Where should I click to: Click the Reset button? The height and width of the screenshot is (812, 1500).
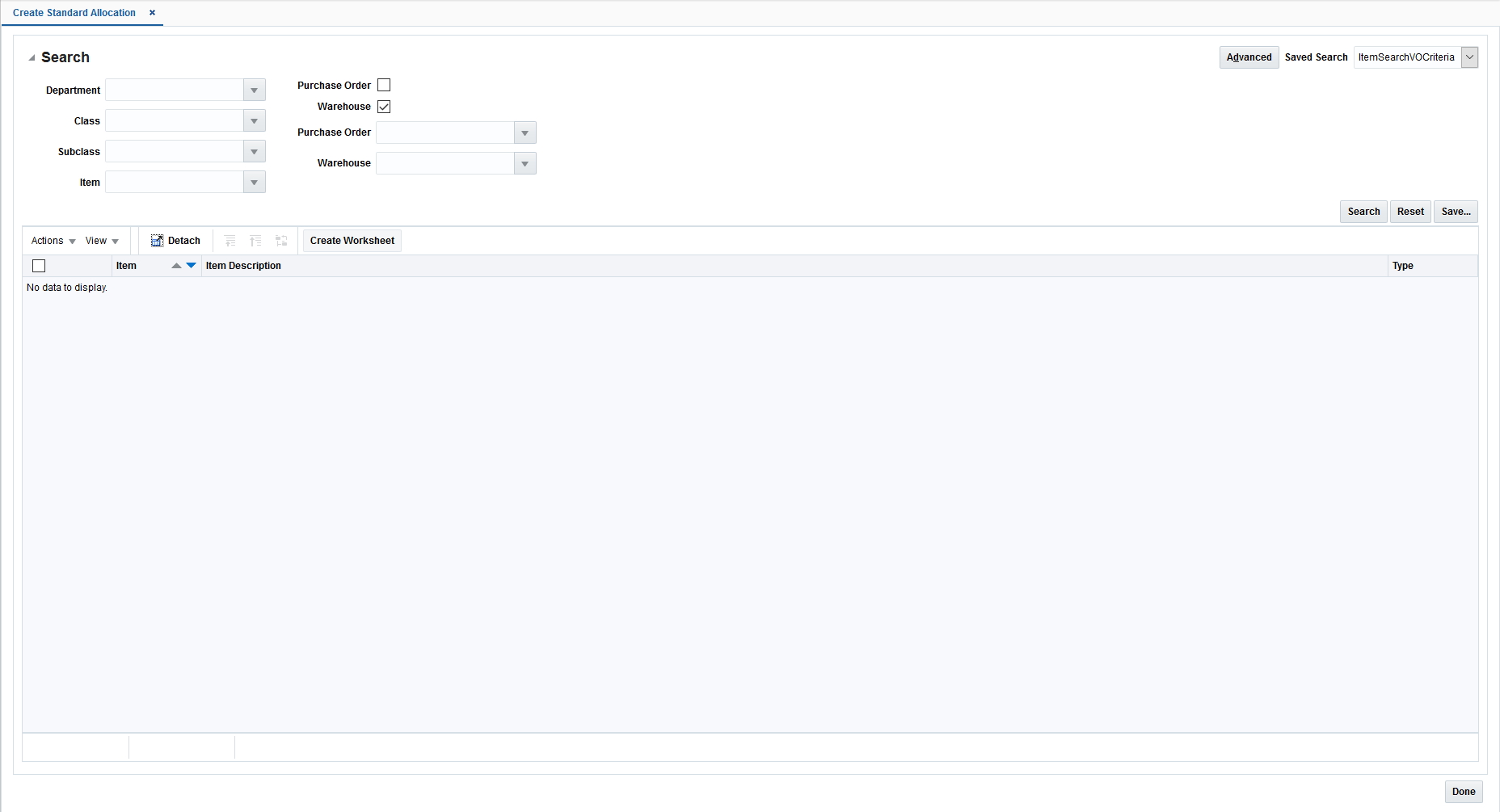pos(1410,211)
